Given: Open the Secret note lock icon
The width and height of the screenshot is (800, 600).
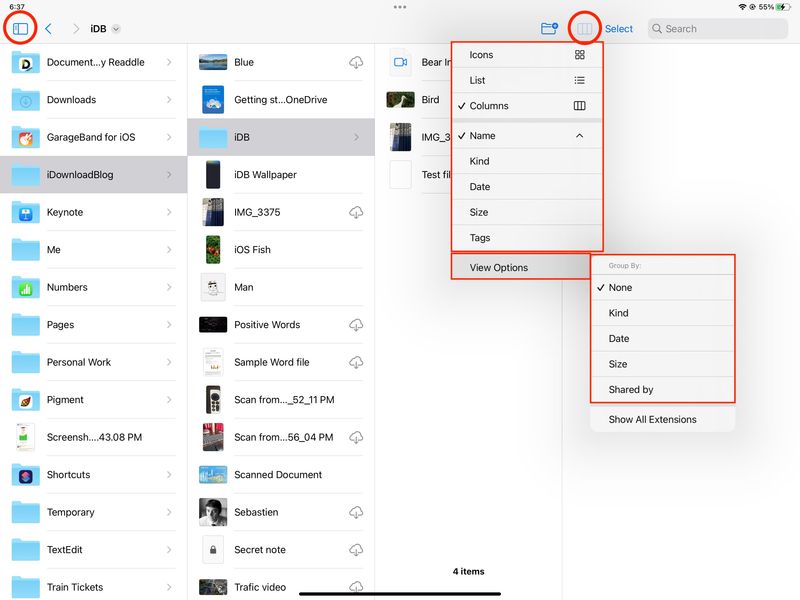Looking at the screenshot, I should [213, 549].
